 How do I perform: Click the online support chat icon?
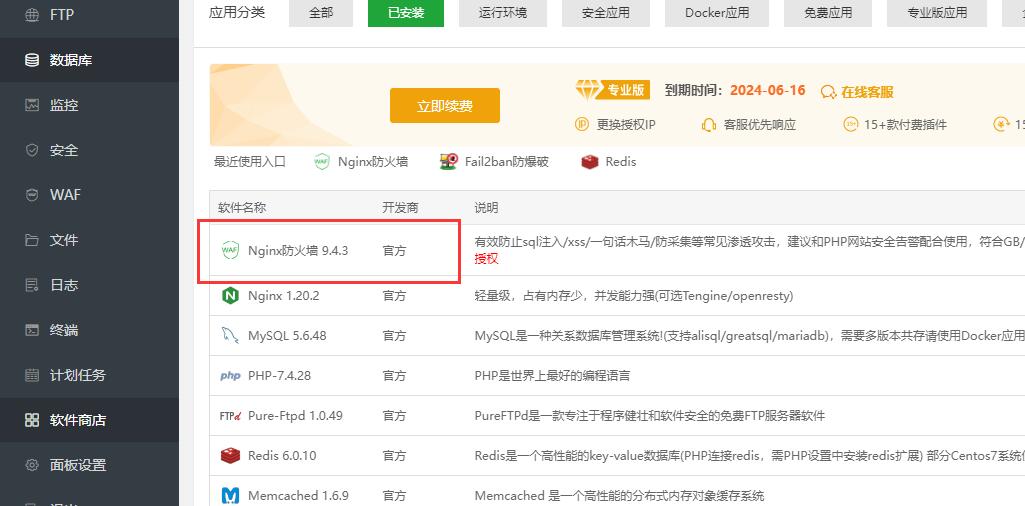click(x=828, y=92)
